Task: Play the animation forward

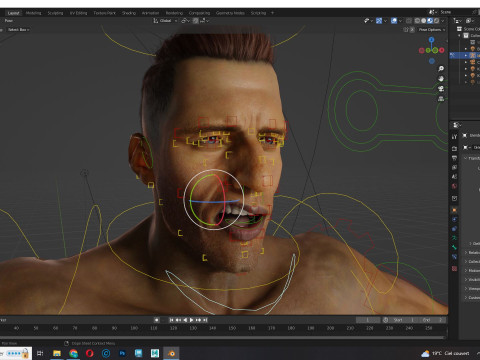Action: coord(192,320)
